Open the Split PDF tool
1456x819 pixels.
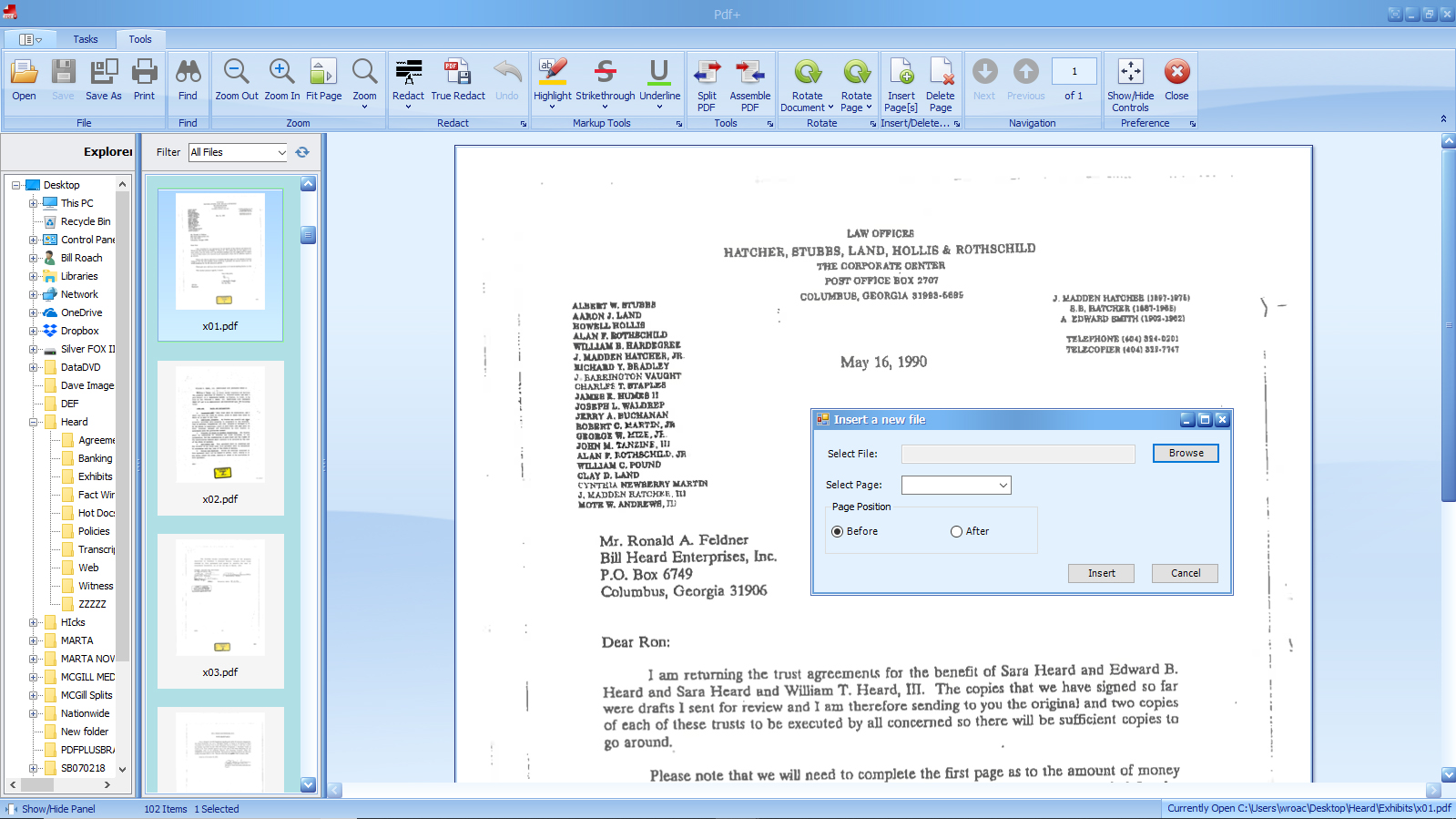tap(707, 85)
